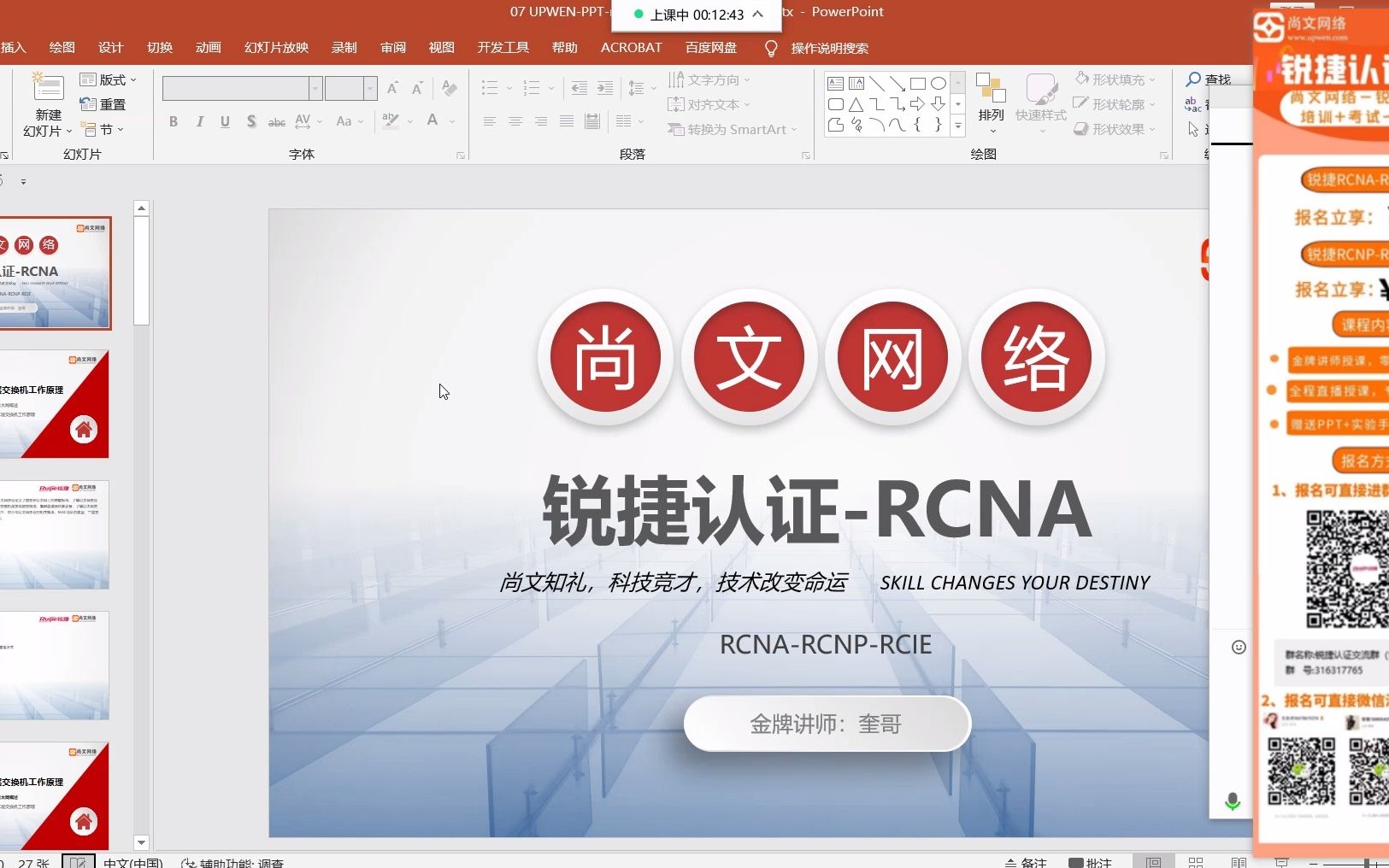Toggle Underline formatting

point(225,121)
